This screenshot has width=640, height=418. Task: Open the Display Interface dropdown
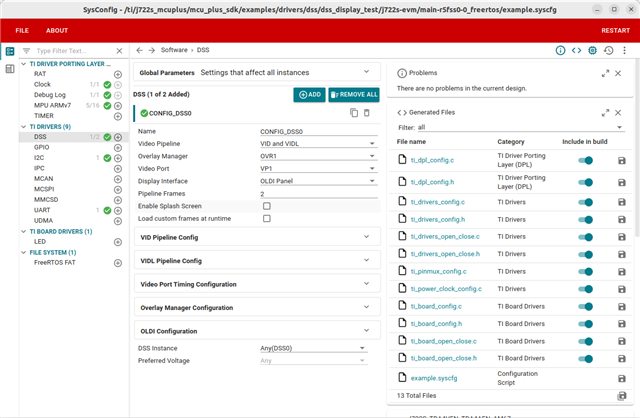[318, 181]
